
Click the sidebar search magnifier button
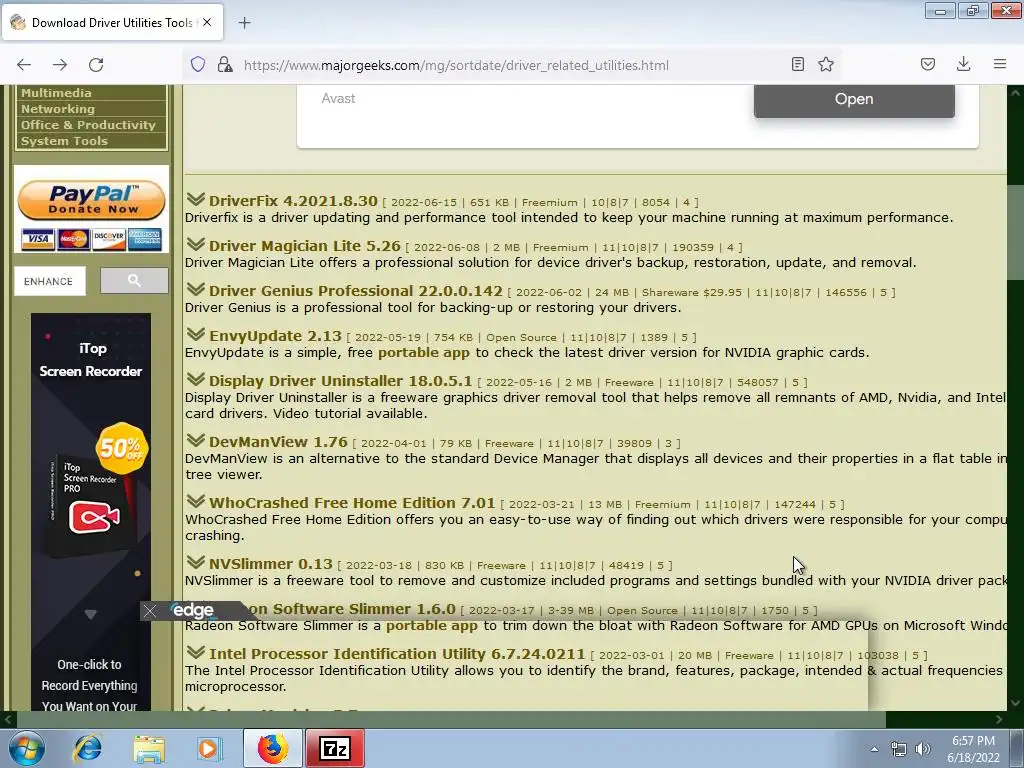tap(134, 280)
